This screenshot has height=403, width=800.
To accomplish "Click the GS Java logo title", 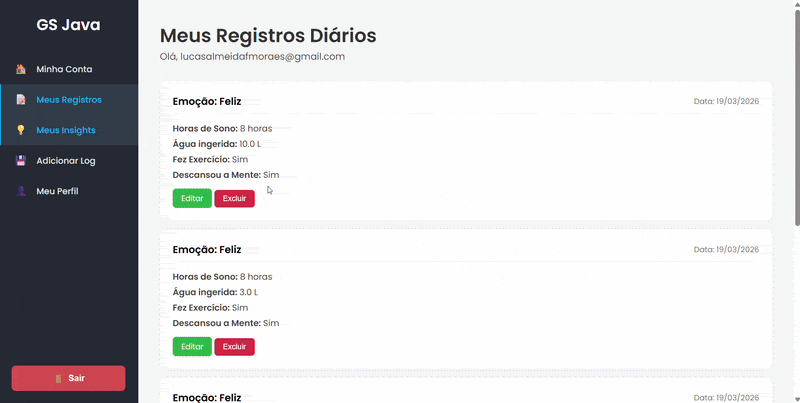I will pos(68,24).
